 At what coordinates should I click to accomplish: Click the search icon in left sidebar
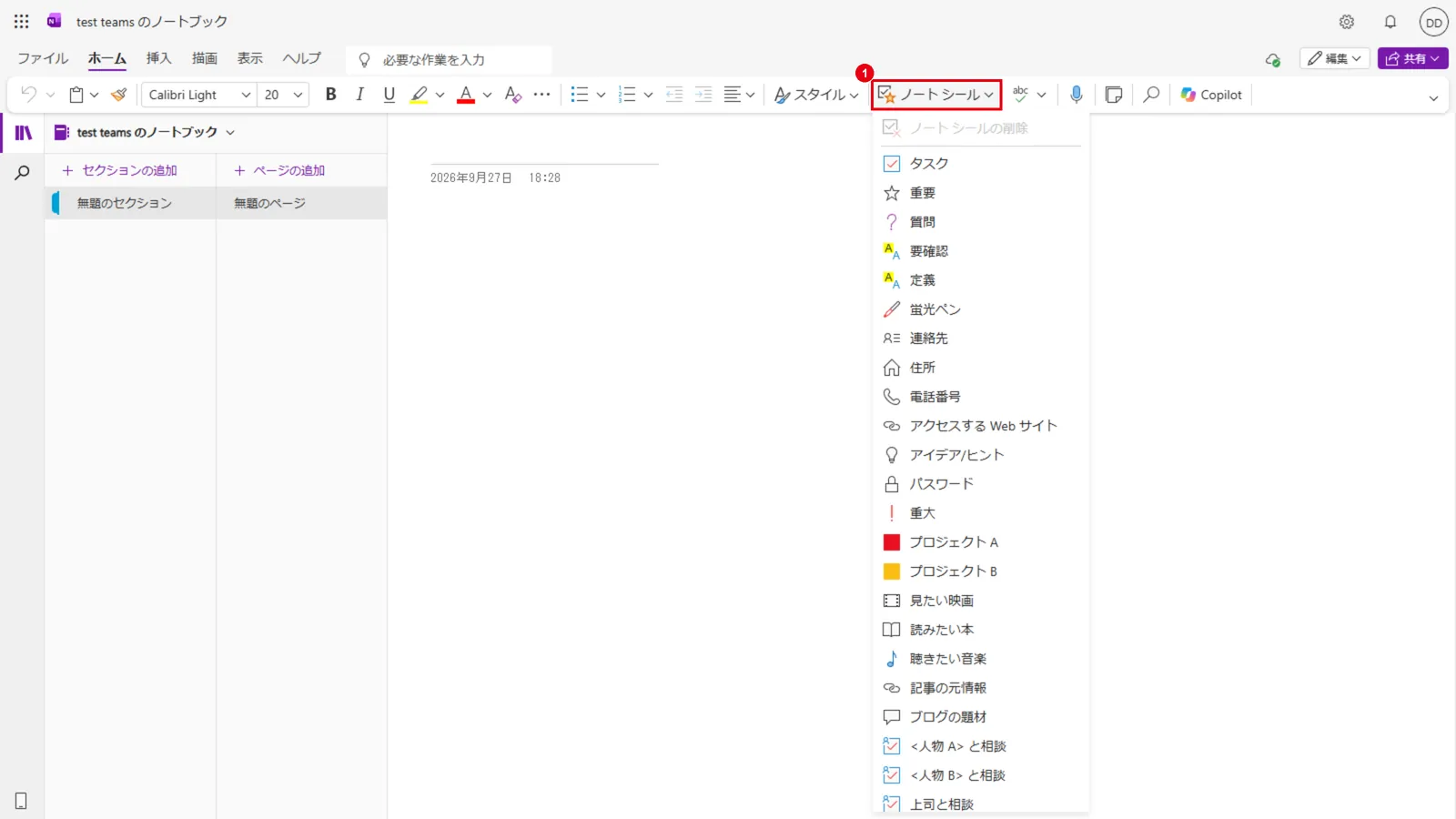click(23, 173)
